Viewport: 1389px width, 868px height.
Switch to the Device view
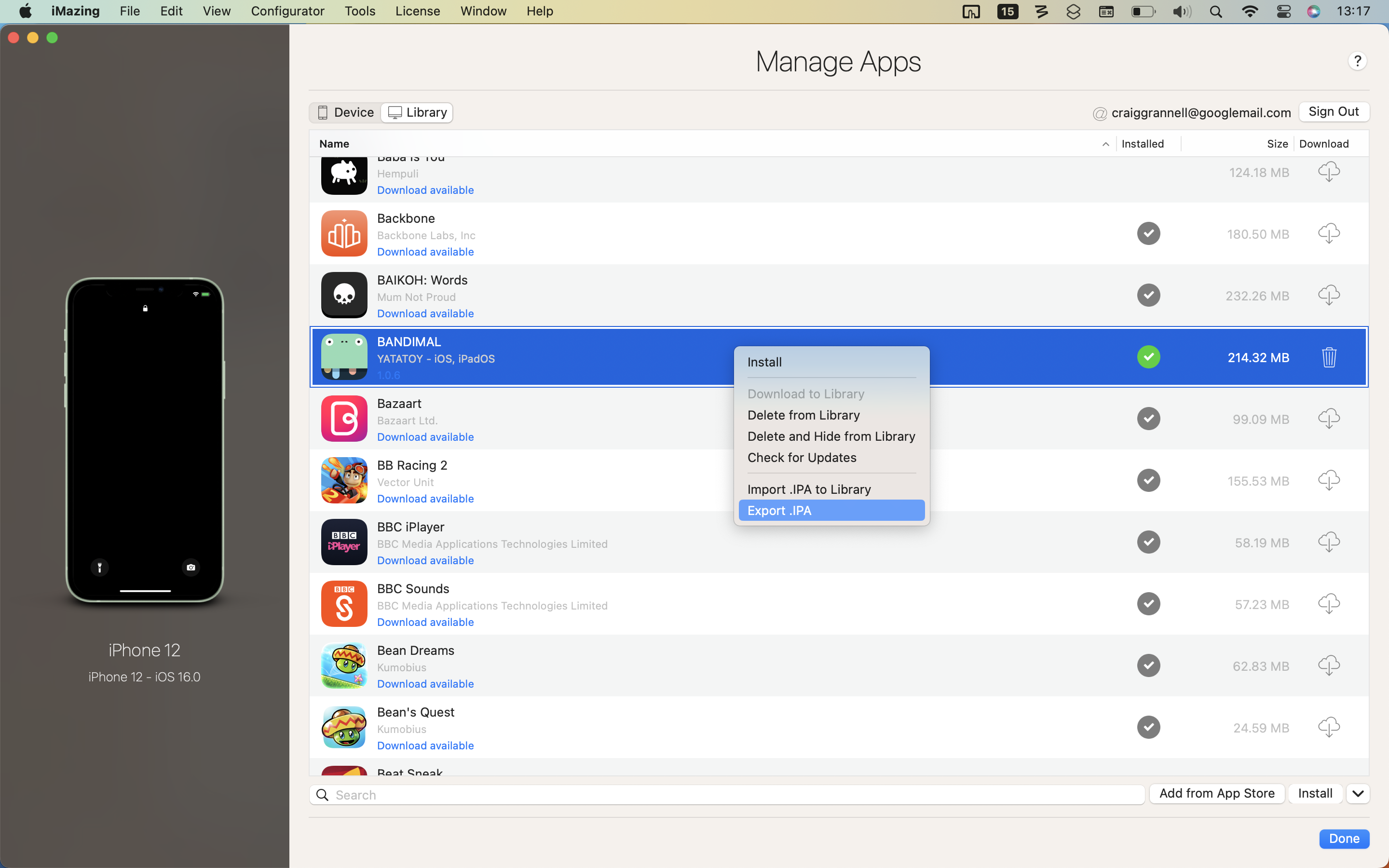click(x=346, y=112)
